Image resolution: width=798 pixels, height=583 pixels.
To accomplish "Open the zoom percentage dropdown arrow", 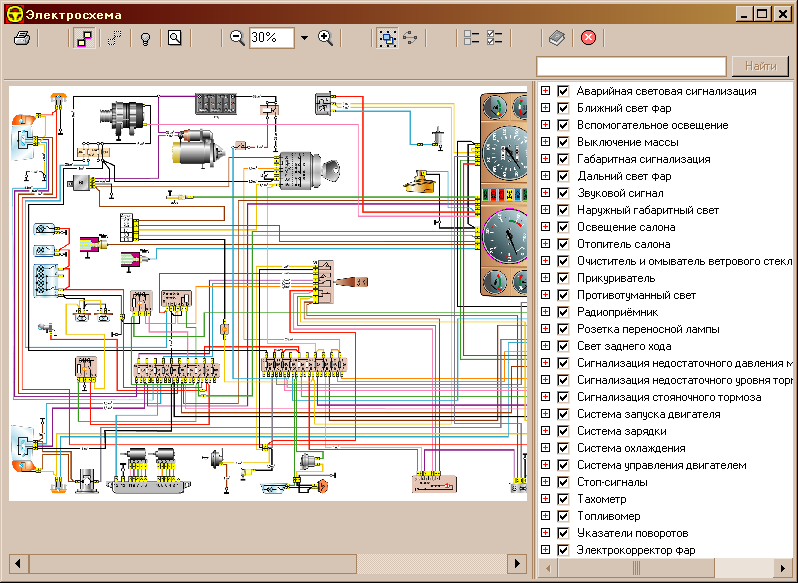I will [x=304, y=38].
